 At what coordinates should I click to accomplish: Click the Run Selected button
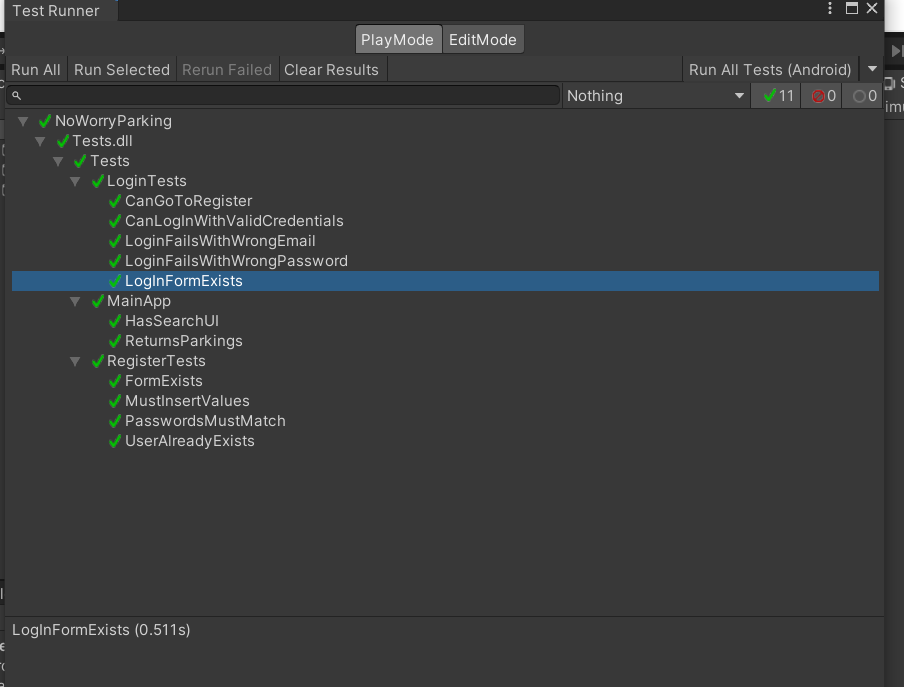tap(122, 70)
